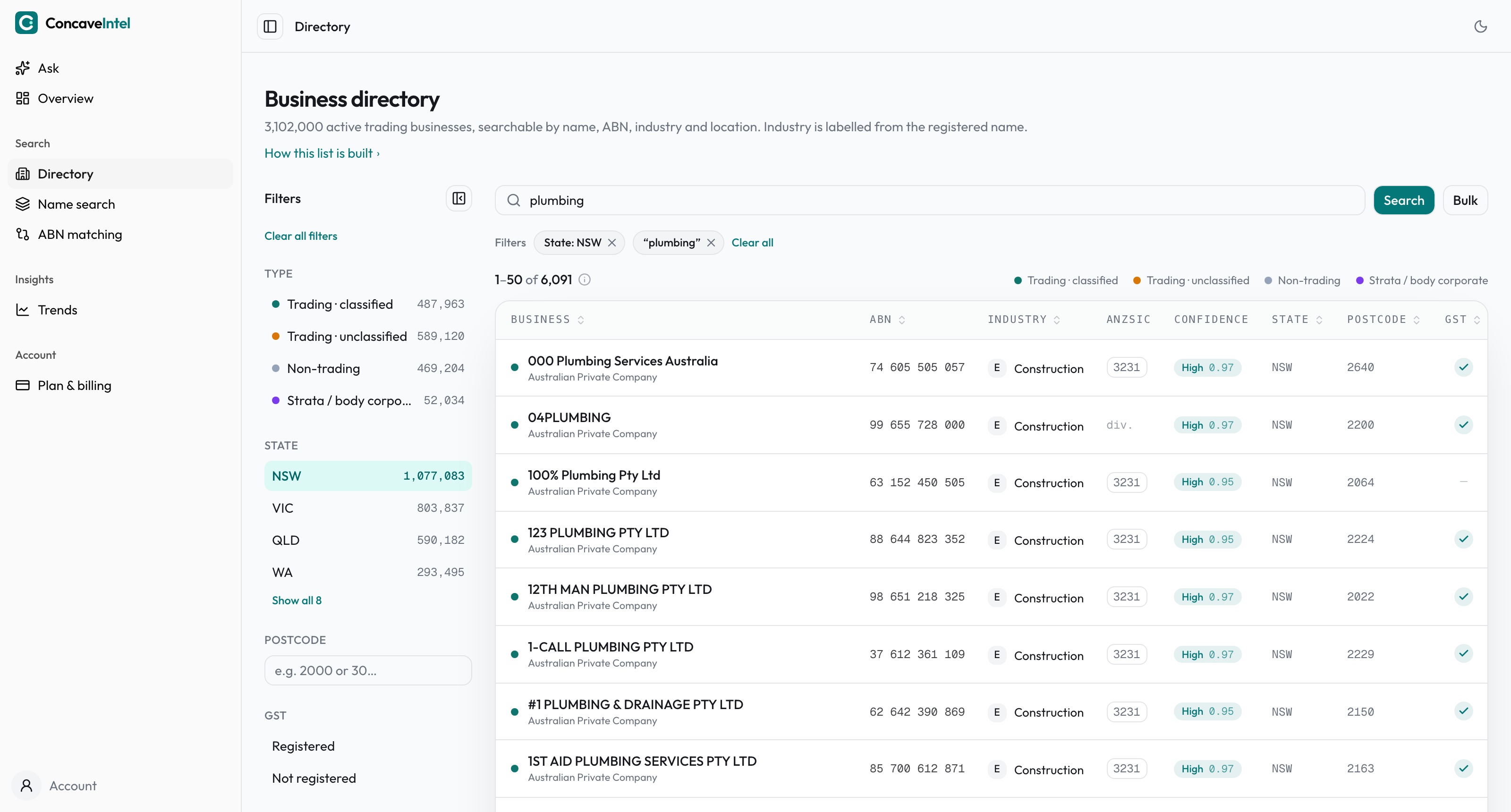Viewport: 1511px width, 812px height.
Task: Switch to dark mode moon icon
Action: click(x=1480, y=26)
